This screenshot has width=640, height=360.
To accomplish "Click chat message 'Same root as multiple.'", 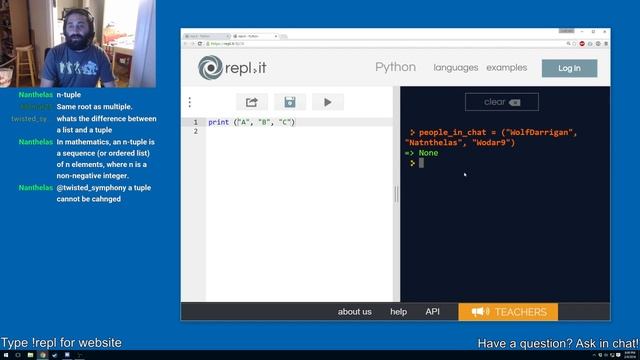I will point(94,107).
